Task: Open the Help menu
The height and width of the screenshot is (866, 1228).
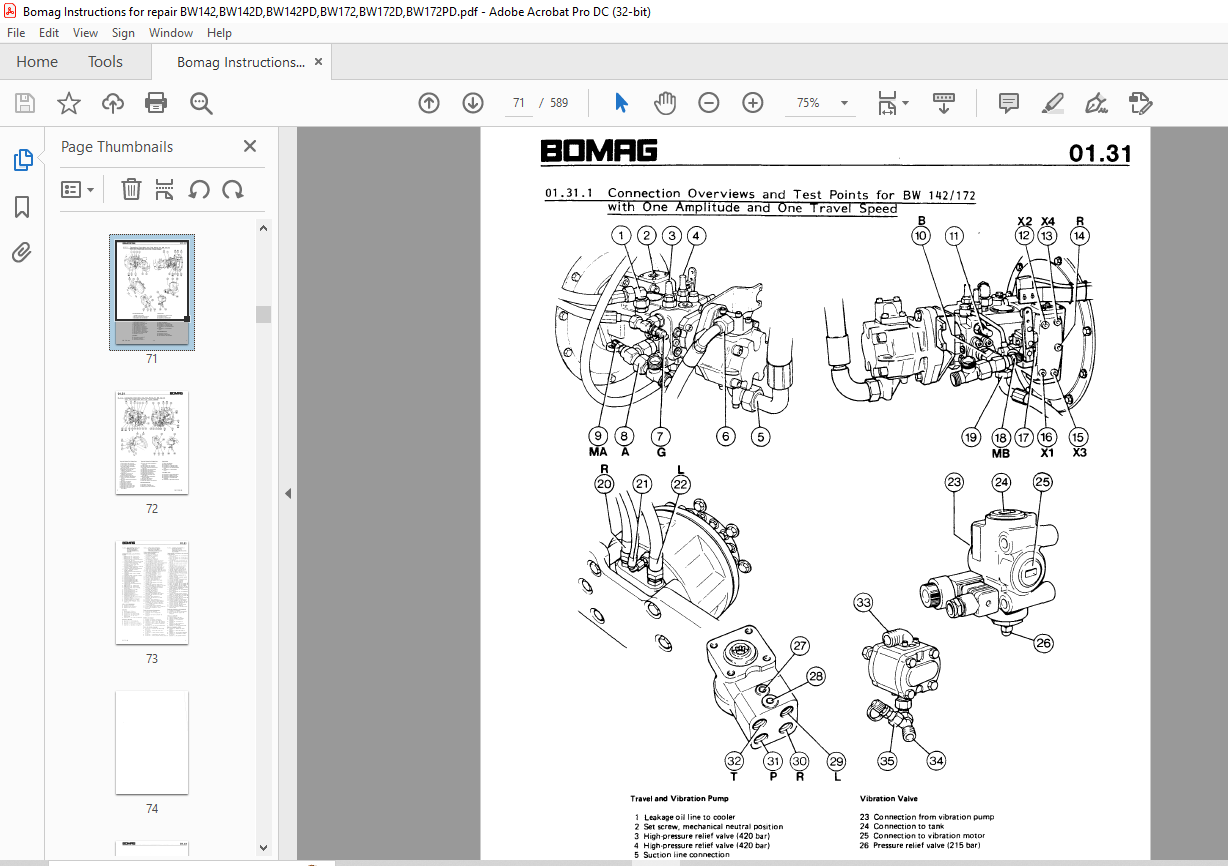Action: click(219, 32)
